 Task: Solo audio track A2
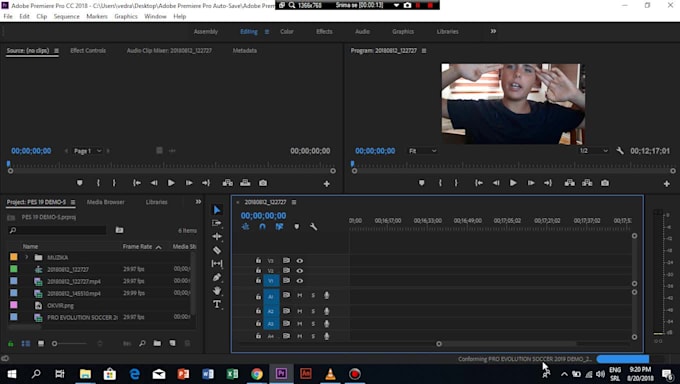coord(313,311)
